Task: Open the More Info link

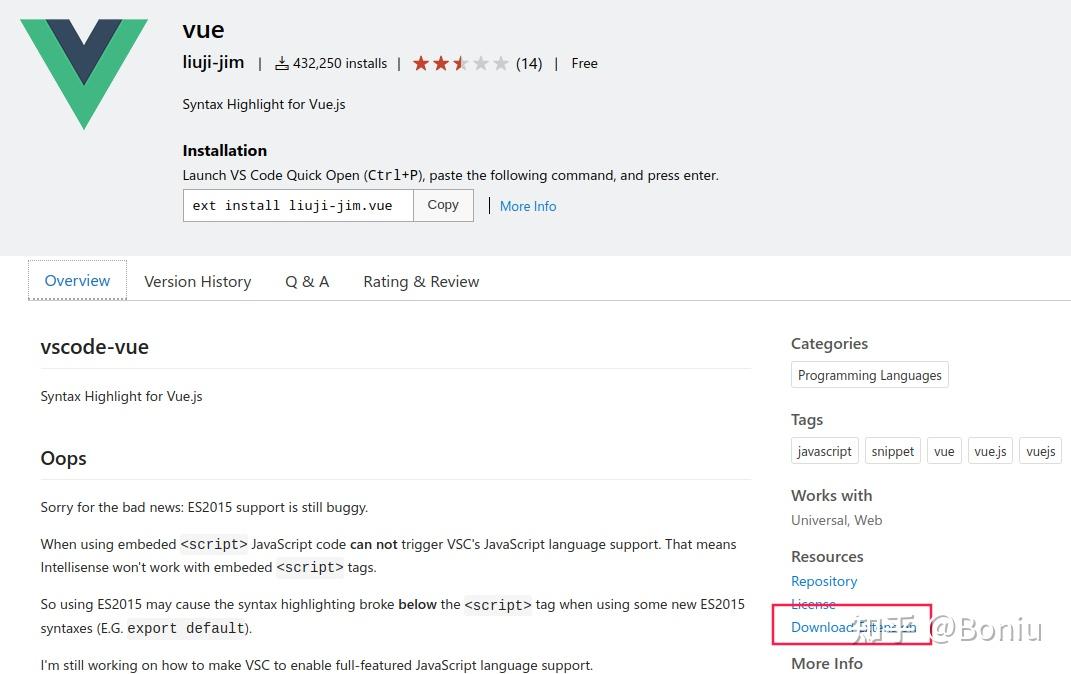Action: 528,206
